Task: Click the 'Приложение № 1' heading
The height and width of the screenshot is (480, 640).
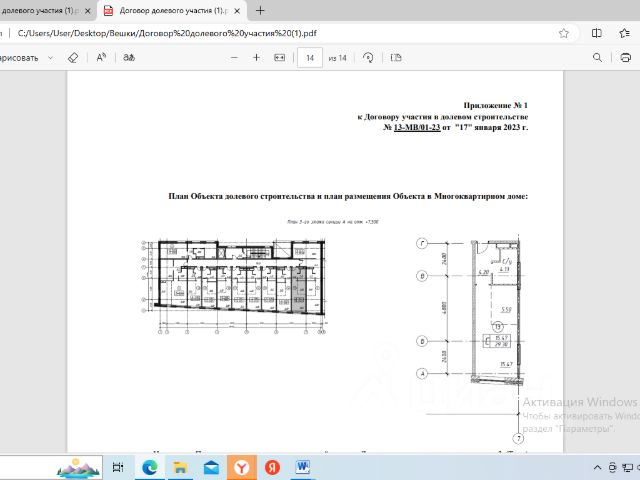Action: tap(496, 105)
